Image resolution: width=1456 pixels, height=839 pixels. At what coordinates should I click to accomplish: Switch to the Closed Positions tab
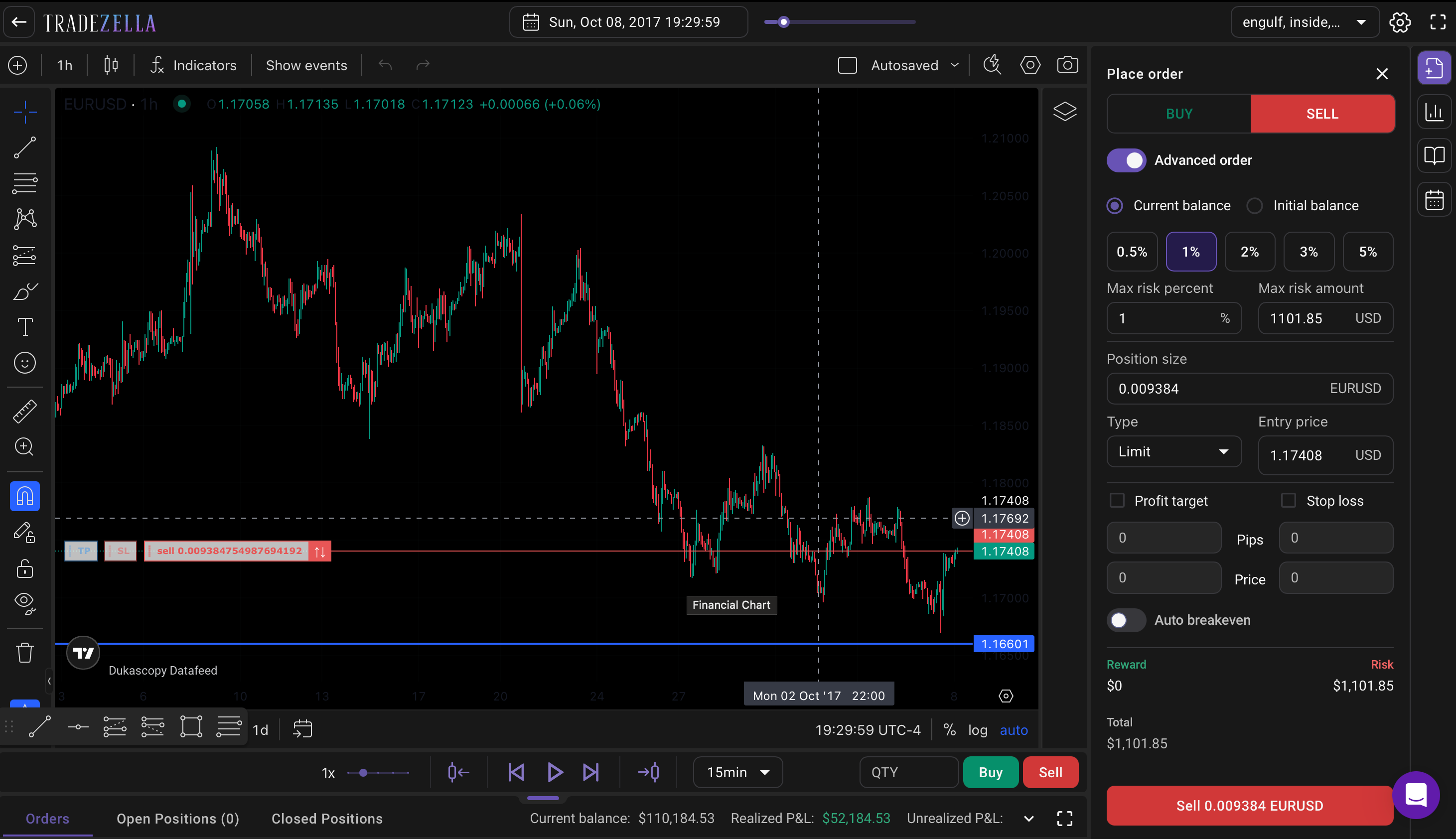(x=327, y=818)
